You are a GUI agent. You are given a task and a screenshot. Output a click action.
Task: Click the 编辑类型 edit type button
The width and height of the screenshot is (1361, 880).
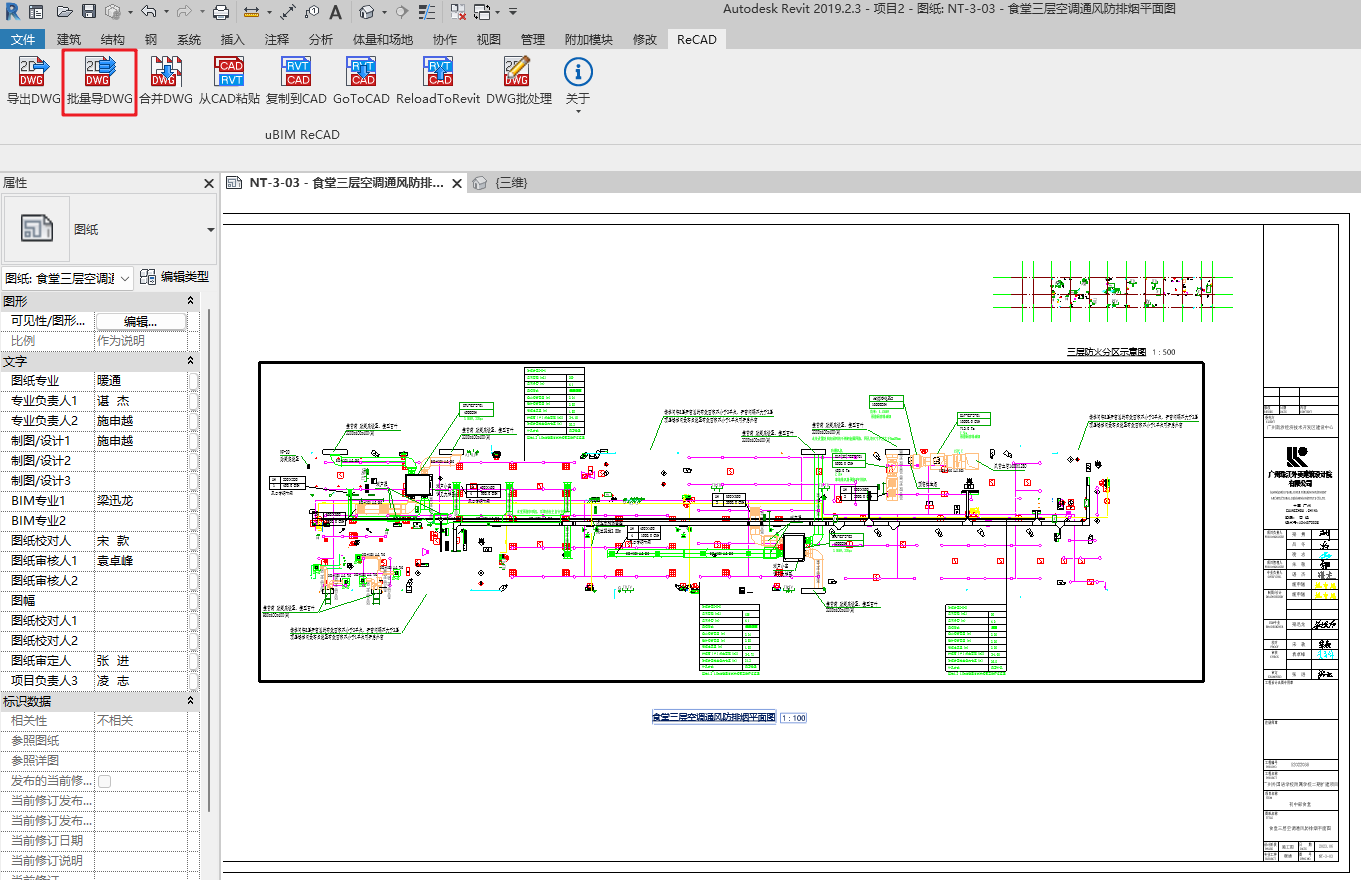pyautogui.click(x=175, y=277)
